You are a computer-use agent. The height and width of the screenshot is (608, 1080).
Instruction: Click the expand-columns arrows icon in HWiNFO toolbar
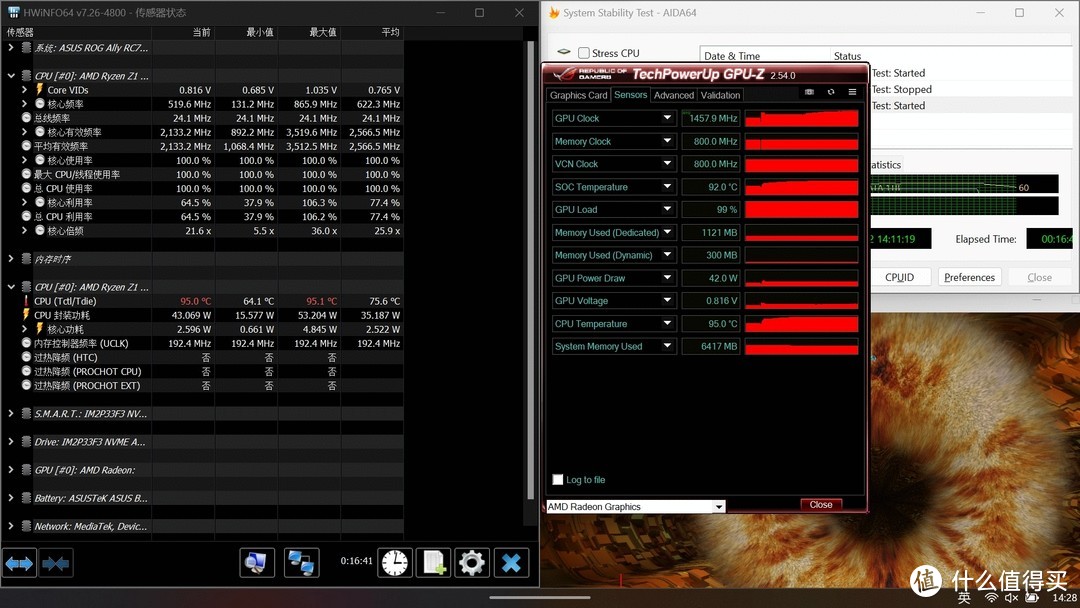click(x=19, y=563)
